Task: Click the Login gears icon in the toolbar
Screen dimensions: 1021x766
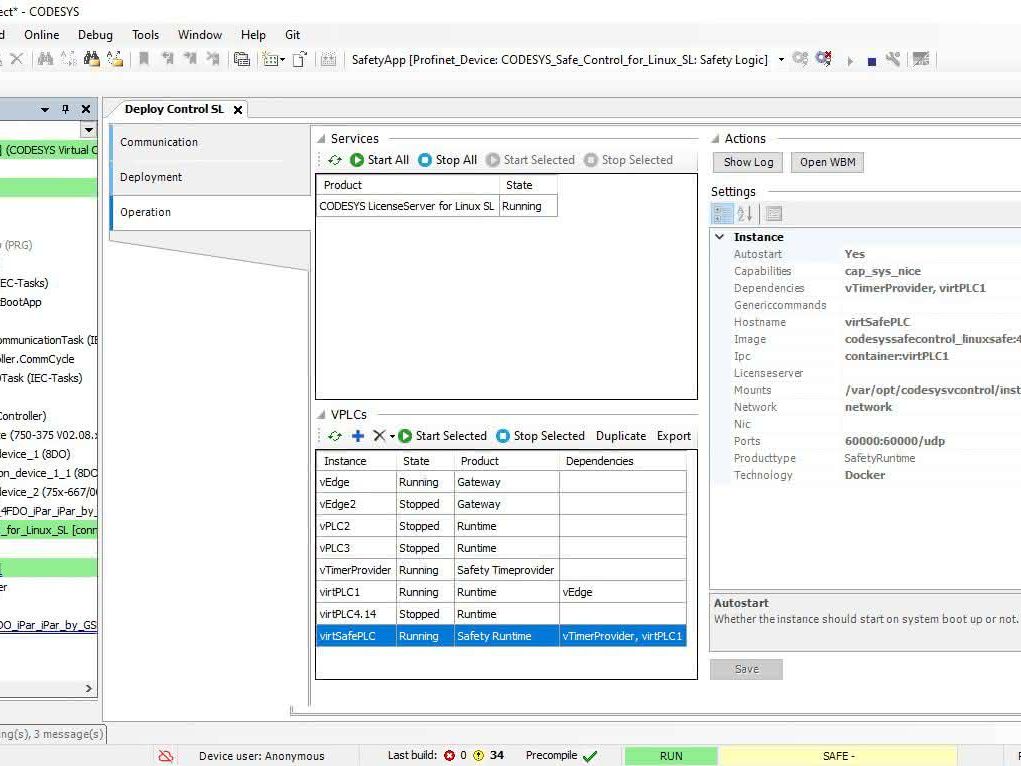Action: pyautogui.click(x=800, y=59)
